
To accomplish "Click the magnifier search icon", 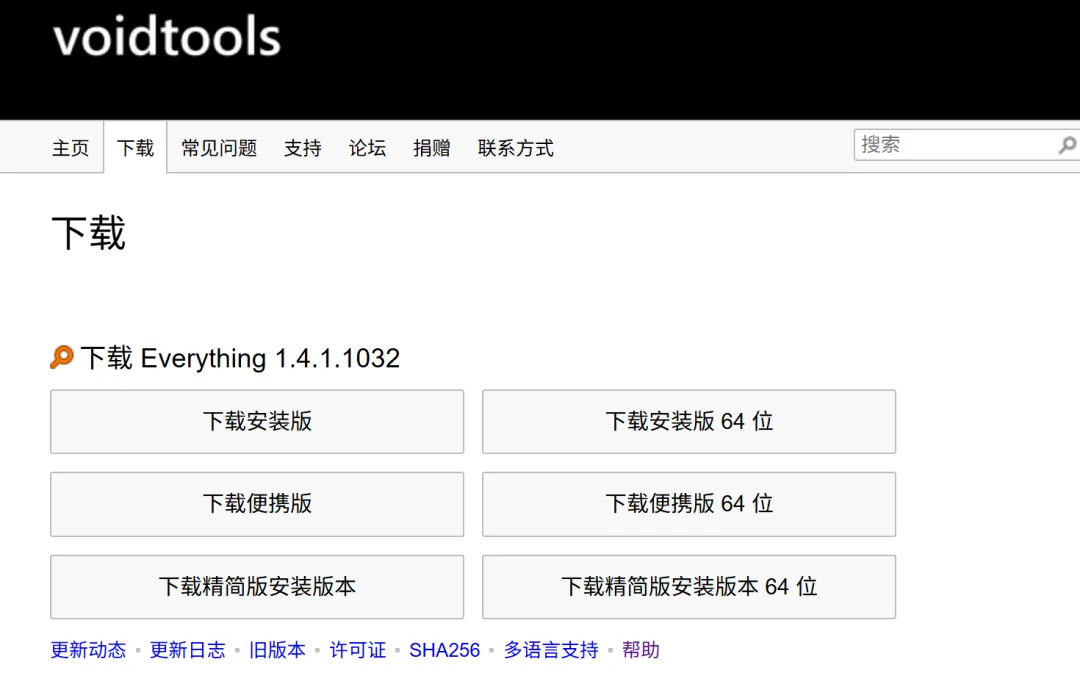I will [1067, 145].
